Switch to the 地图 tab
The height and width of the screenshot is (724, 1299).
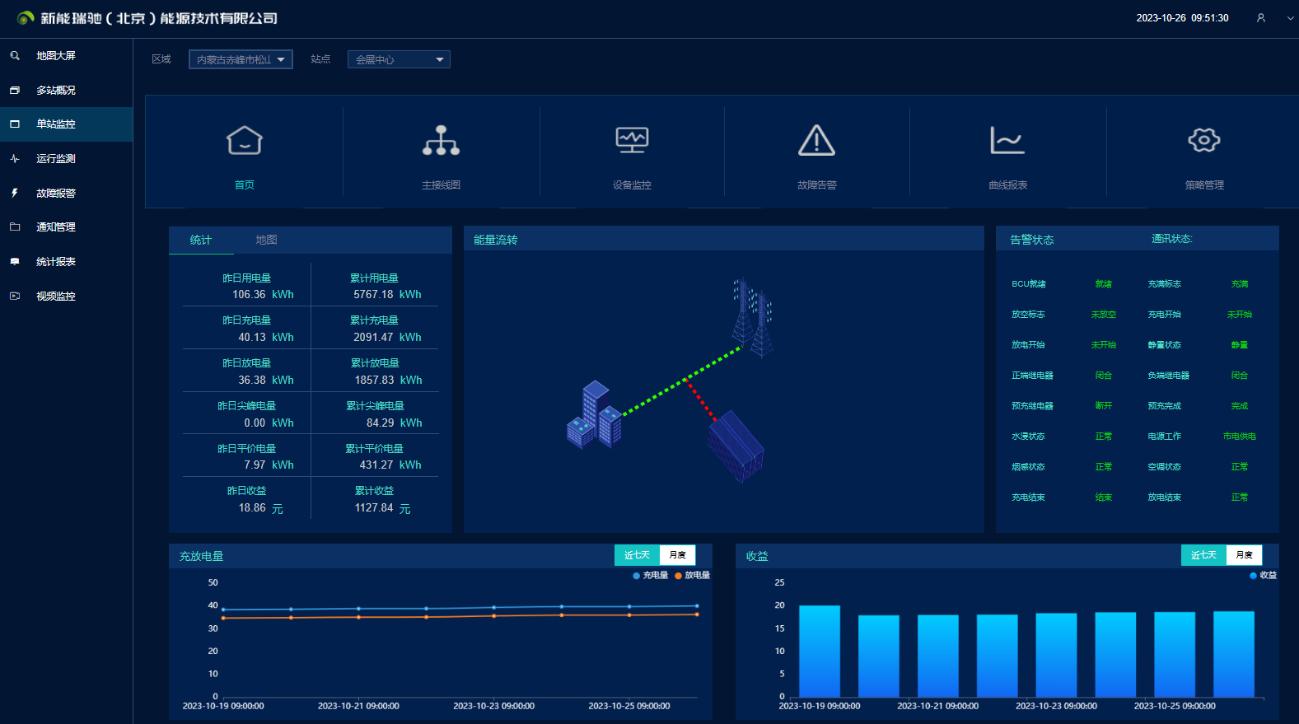point(266,240)
